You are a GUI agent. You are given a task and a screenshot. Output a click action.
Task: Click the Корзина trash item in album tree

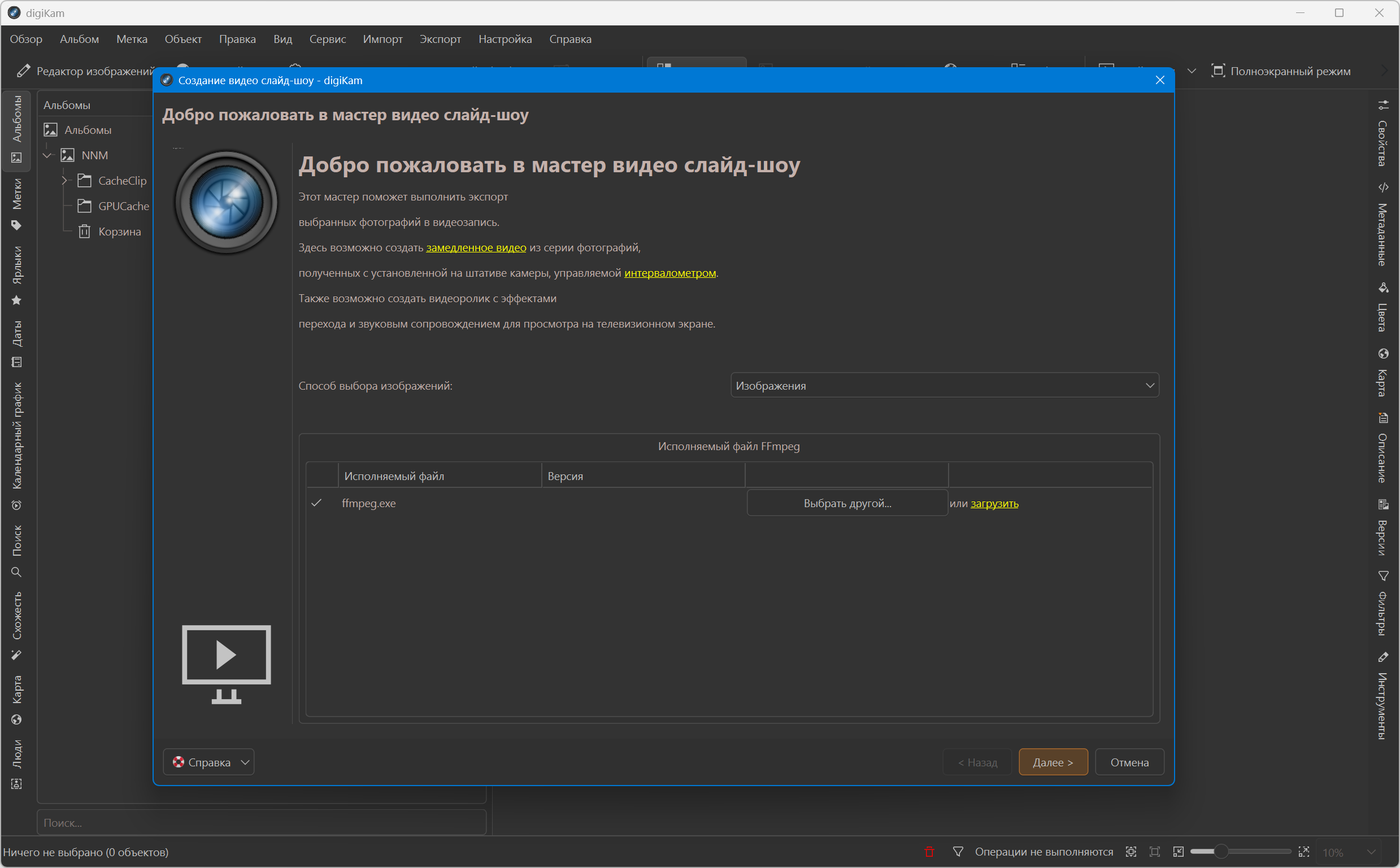(119, 232)
